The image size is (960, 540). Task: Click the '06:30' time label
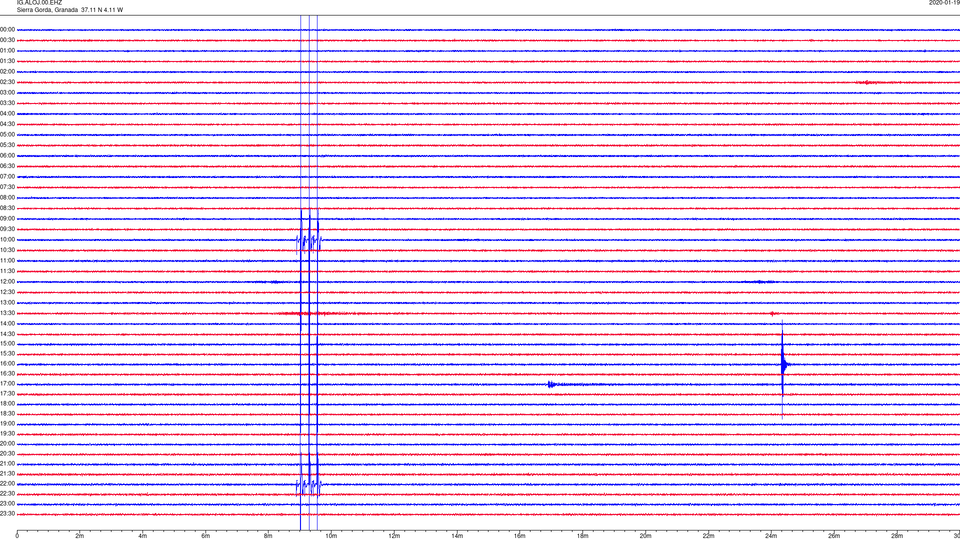pos(7,166)
